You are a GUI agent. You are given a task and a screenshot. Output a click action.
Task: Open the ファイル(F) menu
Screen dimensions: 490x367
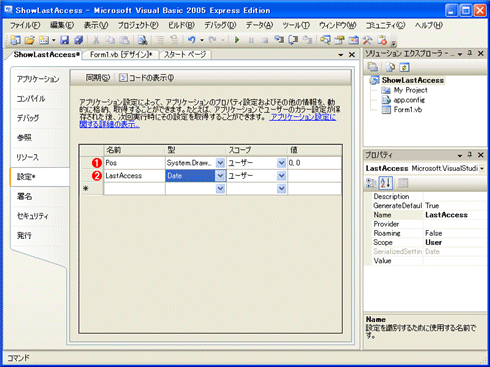[25, 25]
